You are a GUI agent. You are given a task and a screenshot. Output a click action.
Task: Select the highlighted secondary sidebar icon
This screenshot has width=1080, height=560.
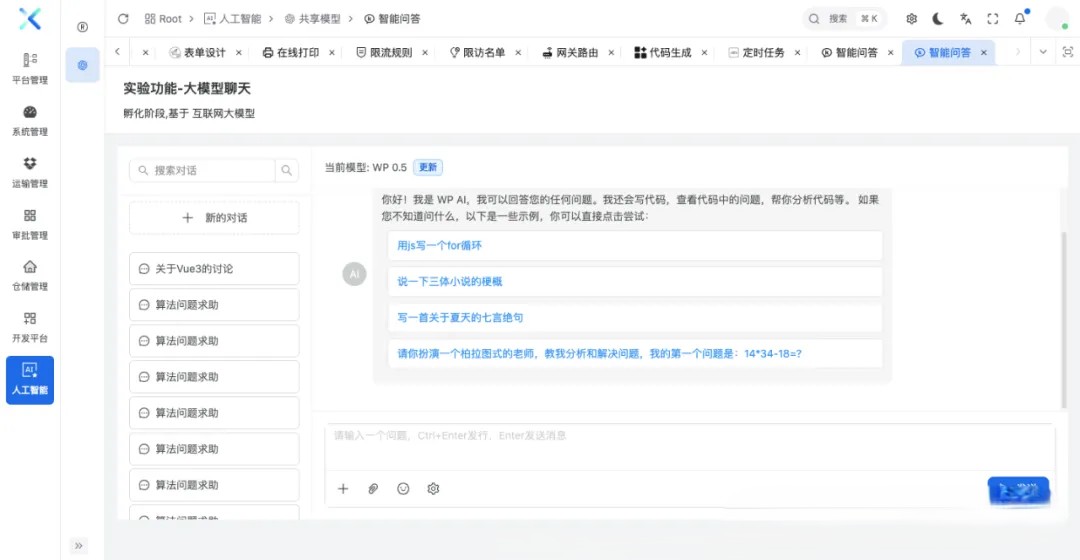tap(83, 65)
